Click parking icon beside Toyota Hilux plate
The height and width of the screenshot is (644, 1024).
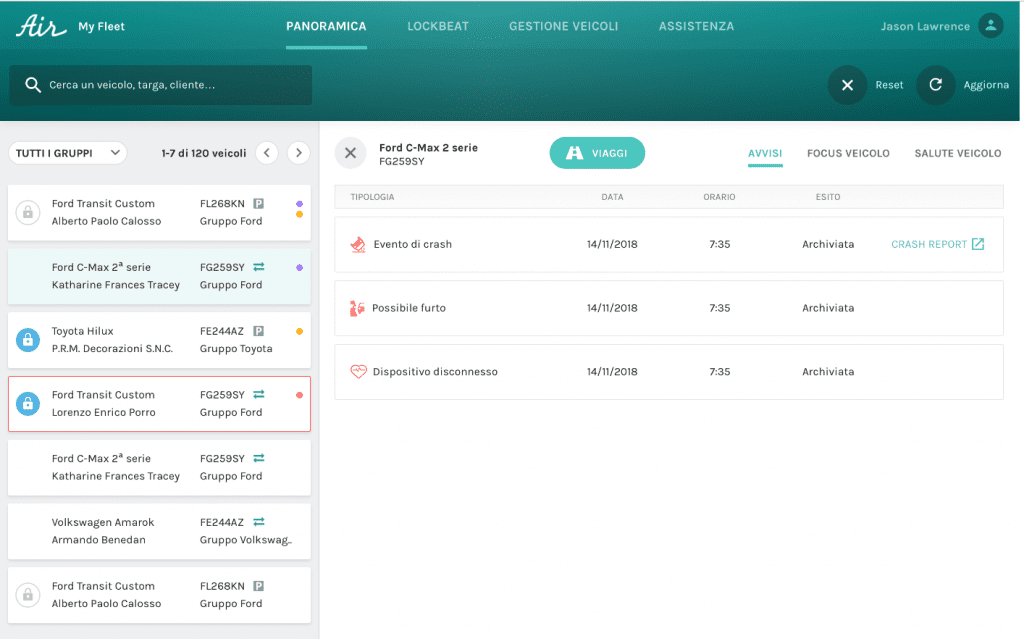click(x=259, y=331)
